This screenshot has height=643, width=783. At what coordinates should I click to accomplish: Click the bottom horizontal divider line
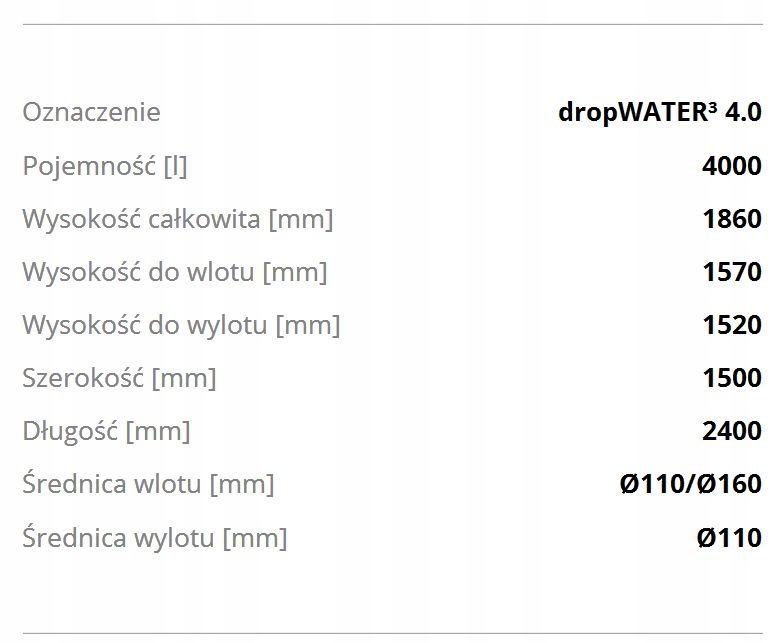click(x=391, y=632)
